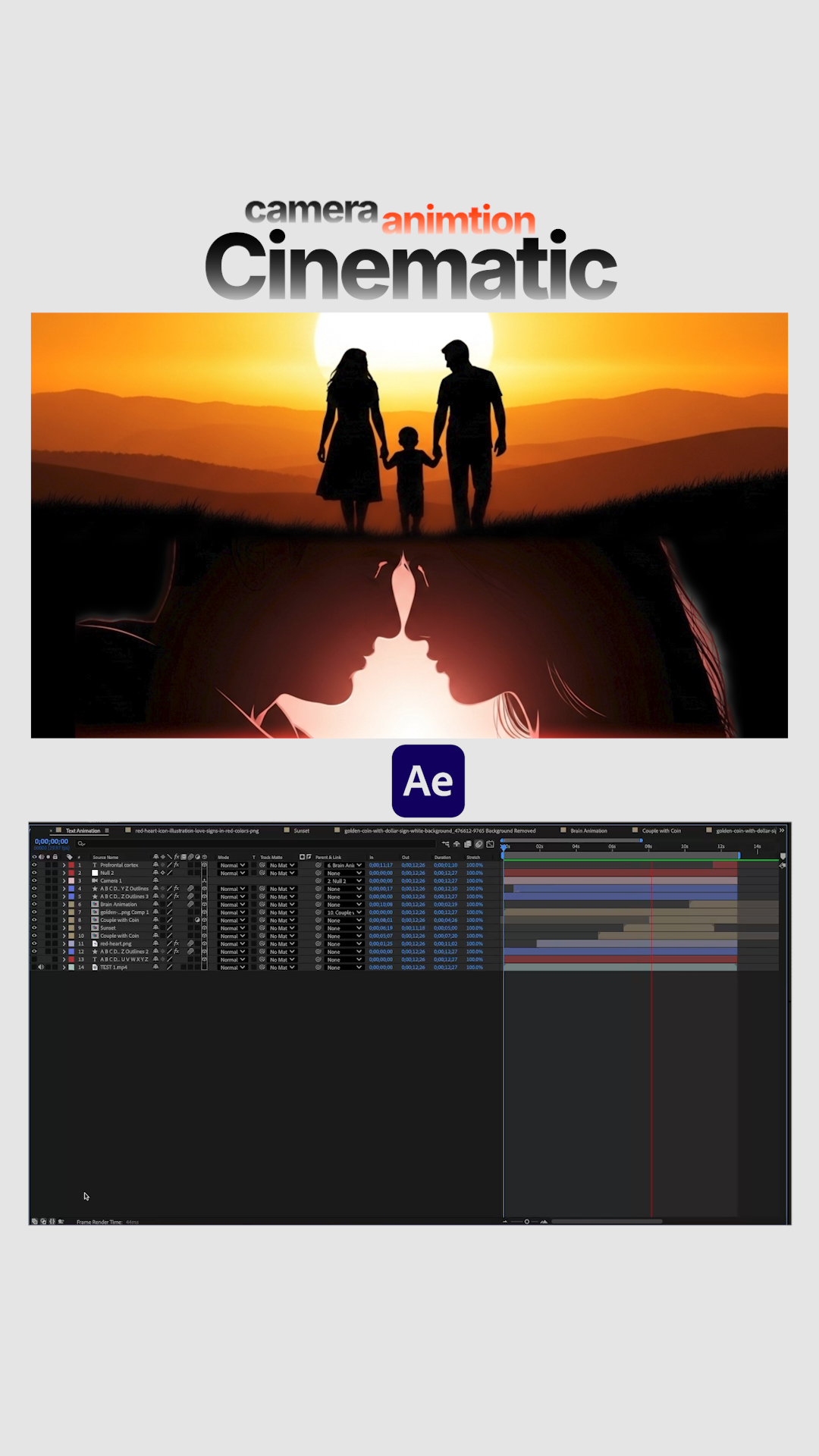The image size is (819, 1456).
Task: Open the golden-coin Background Removed tab
Action: 440,830
